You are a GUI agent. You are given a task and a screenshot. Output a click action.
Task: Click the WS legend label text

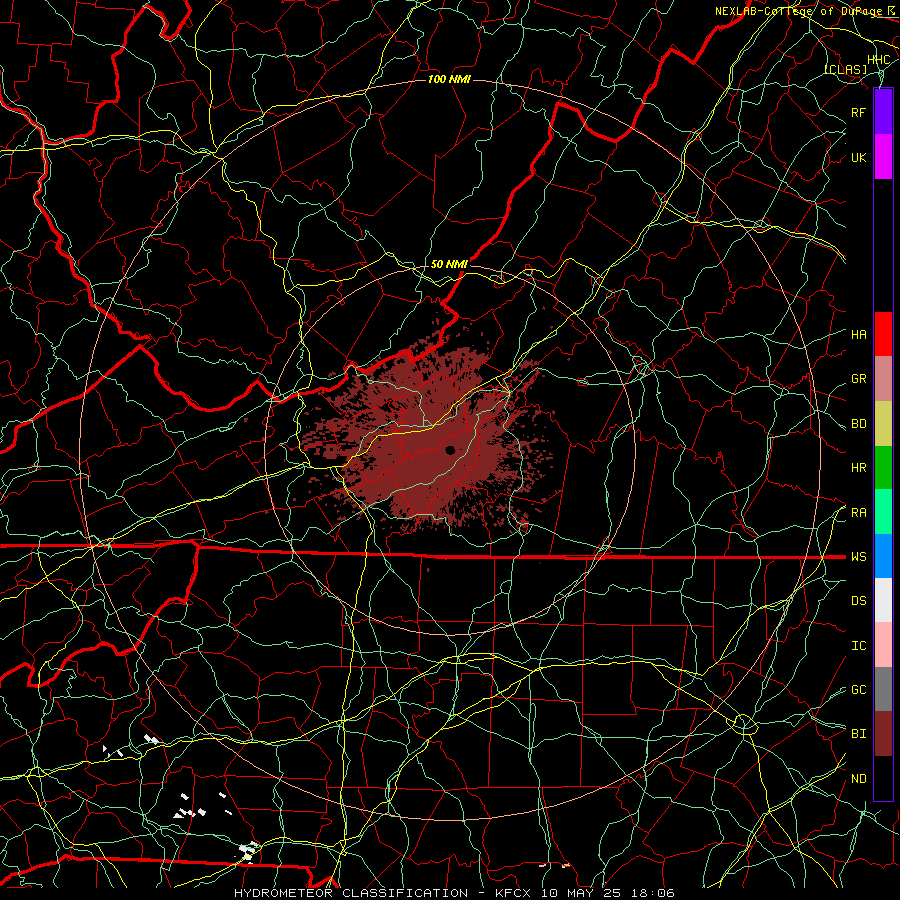[859, 557]
